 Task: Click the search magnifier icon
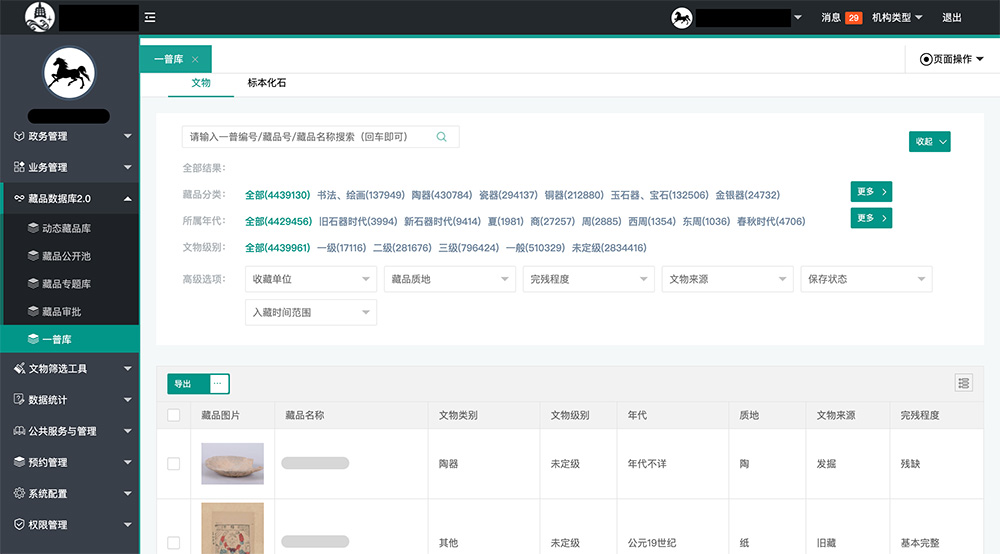pos(441,137)
